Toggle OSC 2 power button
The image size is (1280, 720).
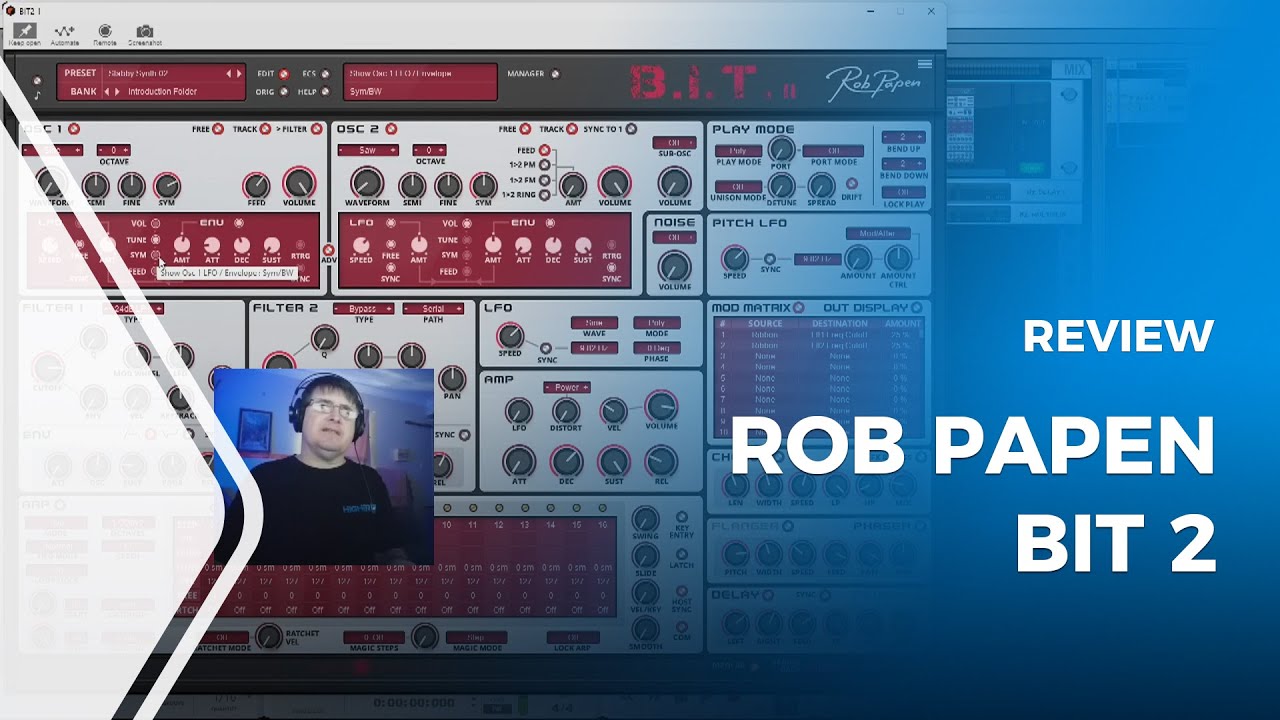point(391,129)
